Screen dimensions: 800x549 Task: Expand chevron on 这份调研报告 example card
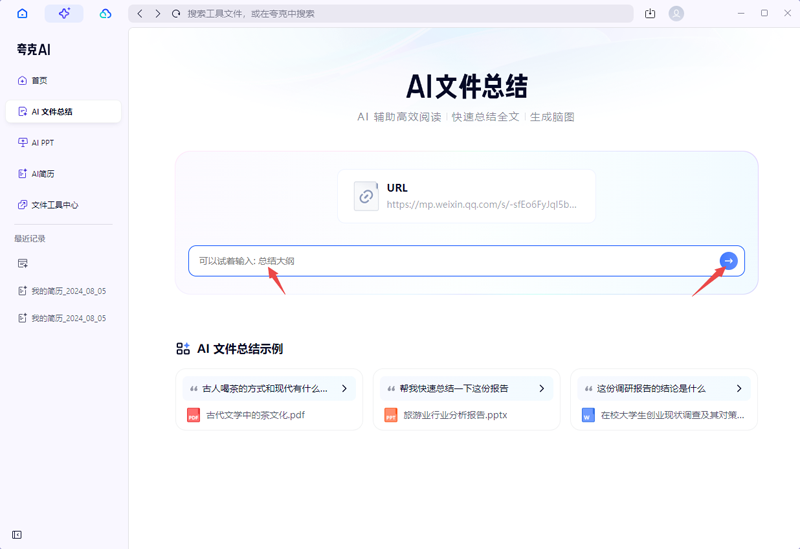(x=739, y=389)
